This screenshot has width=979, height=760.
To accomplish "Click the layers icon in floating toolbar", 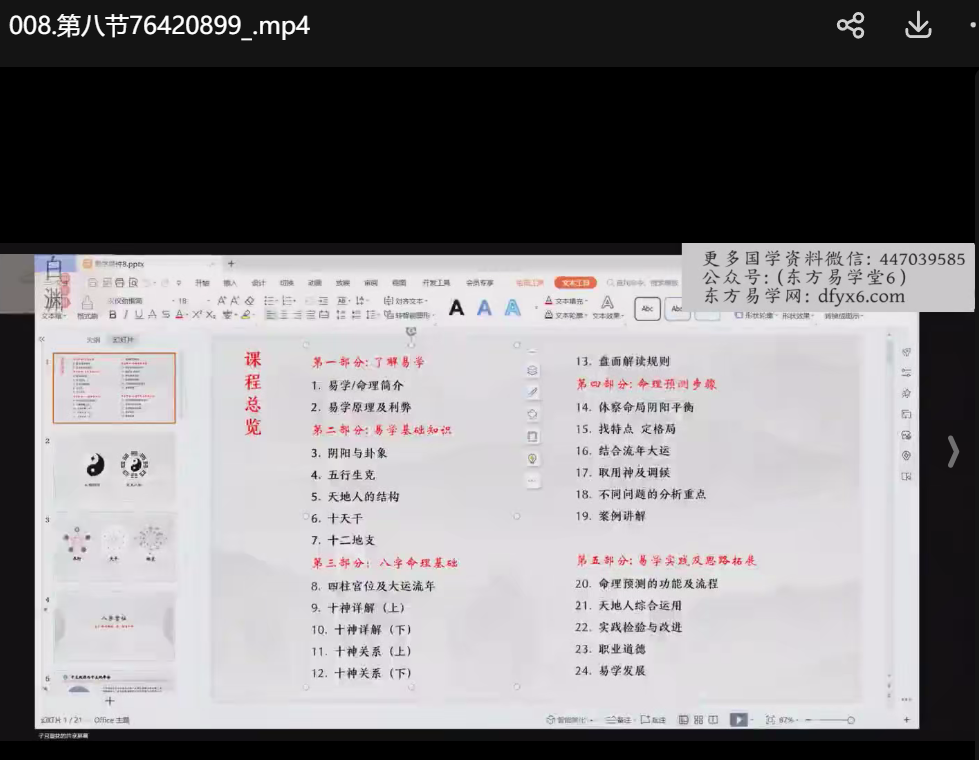I will click(532, 370).
